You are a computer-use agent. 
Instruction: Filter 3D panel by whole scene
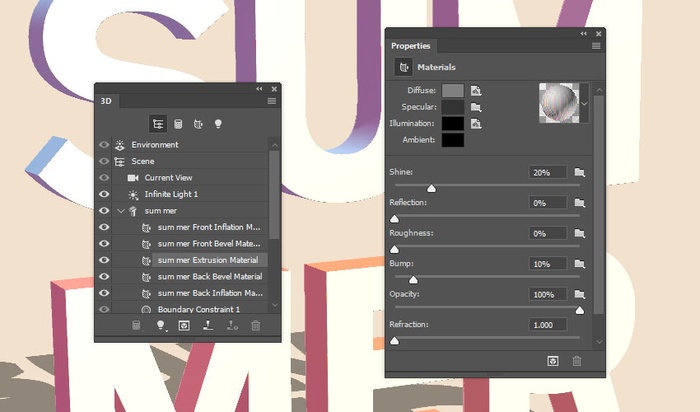click(158, 124)
